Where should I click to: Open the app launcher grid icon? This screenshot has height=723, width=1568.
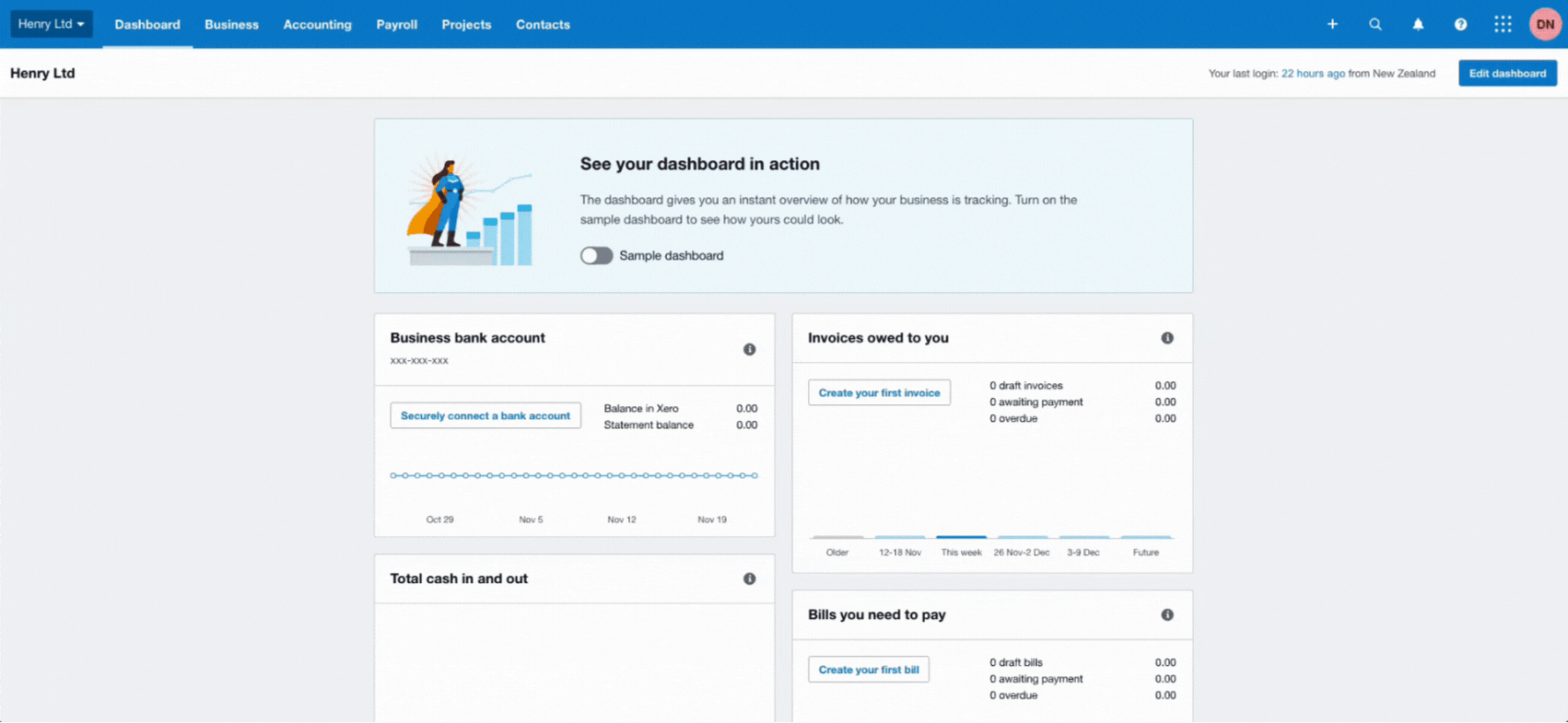click(x=1503, y=24)
